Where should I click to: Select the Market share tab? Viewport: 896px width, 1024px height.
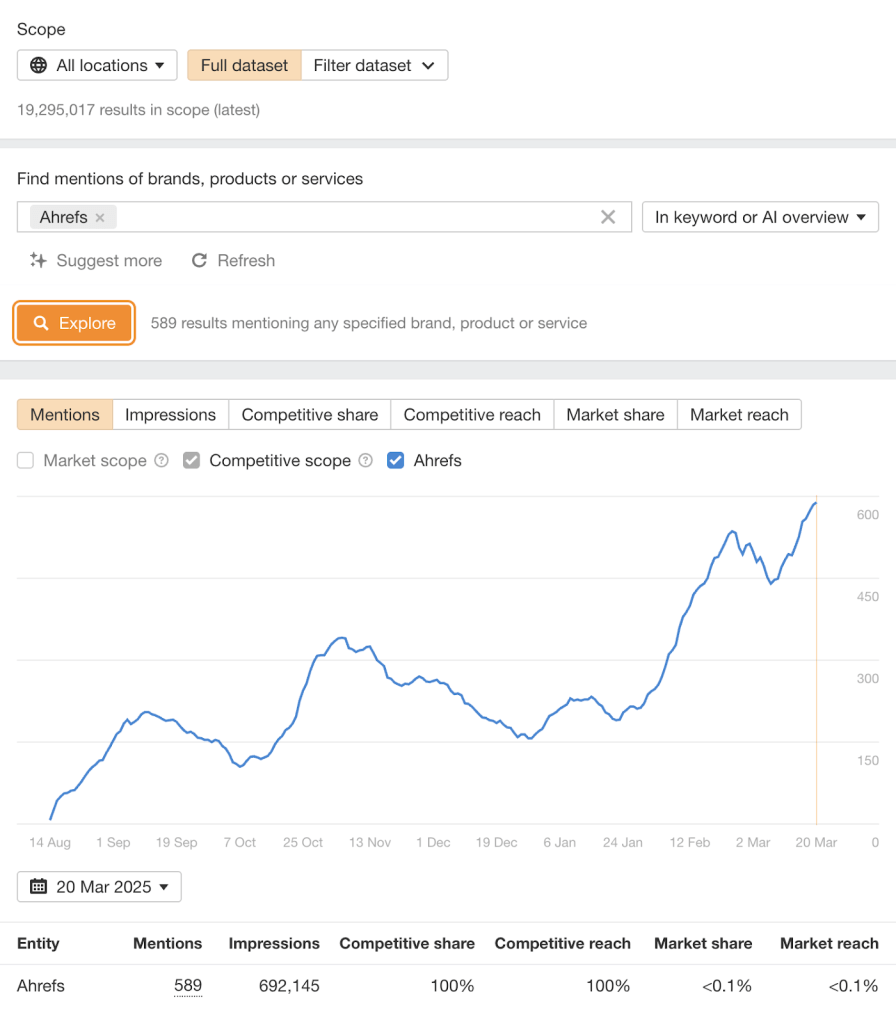615,415
